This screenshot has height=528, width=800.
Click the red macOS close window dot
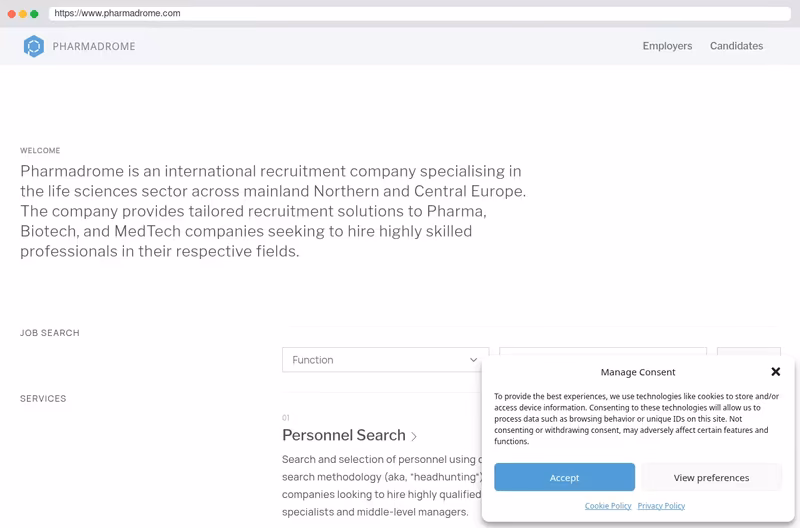12,14
